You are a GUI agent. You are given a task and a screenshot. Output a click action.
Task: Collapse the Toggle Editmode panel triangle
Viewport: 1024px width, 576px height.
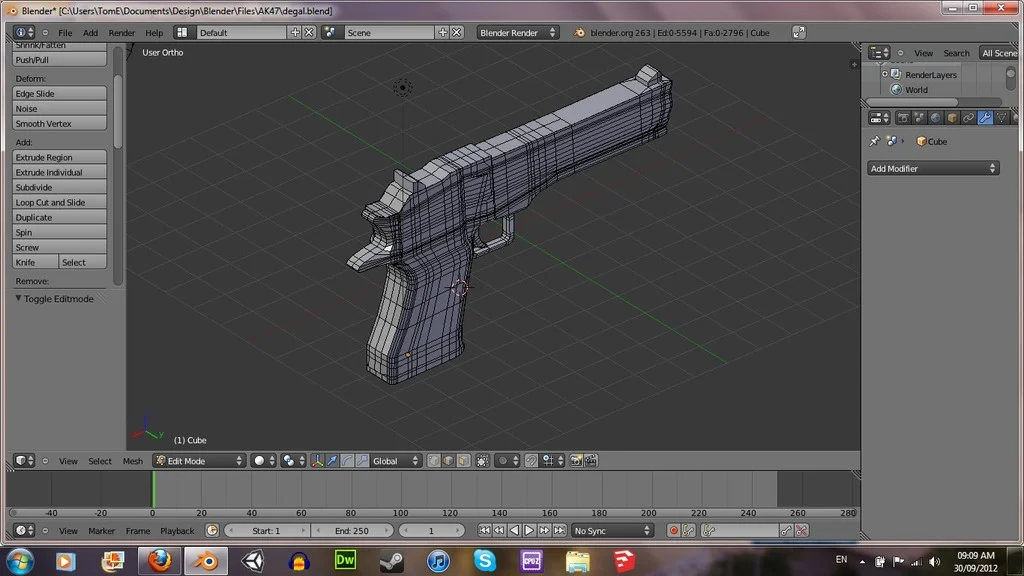coord(18,298)
